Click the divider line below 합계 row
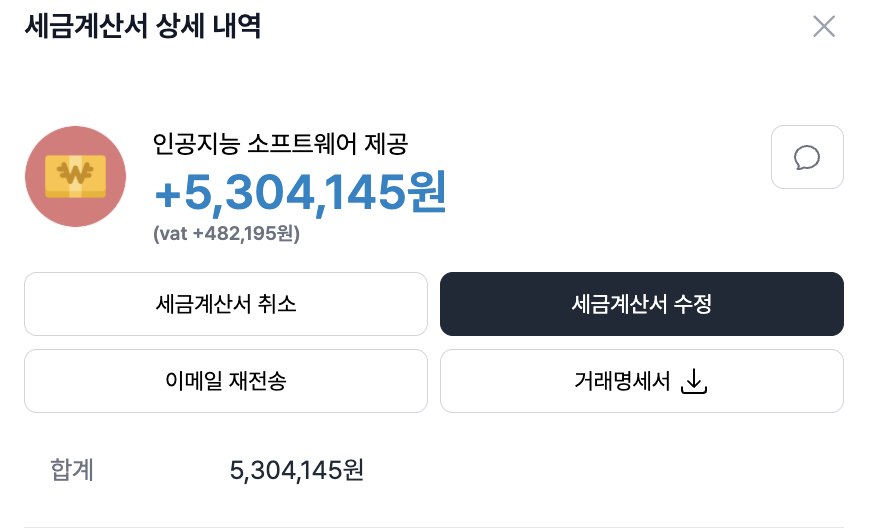 point(434,527)
